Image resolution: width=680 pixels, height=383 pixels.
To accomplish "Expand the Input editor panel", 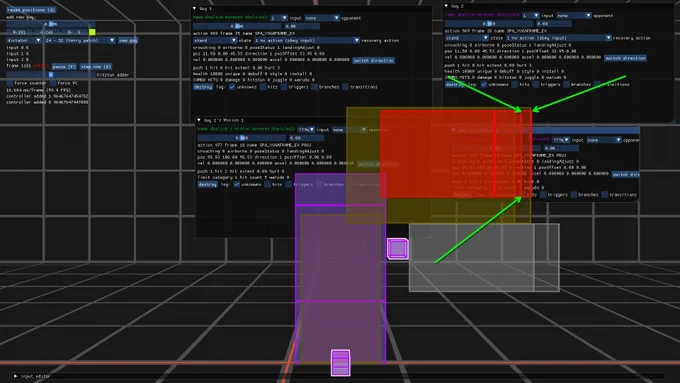I will tap(16, 376).
